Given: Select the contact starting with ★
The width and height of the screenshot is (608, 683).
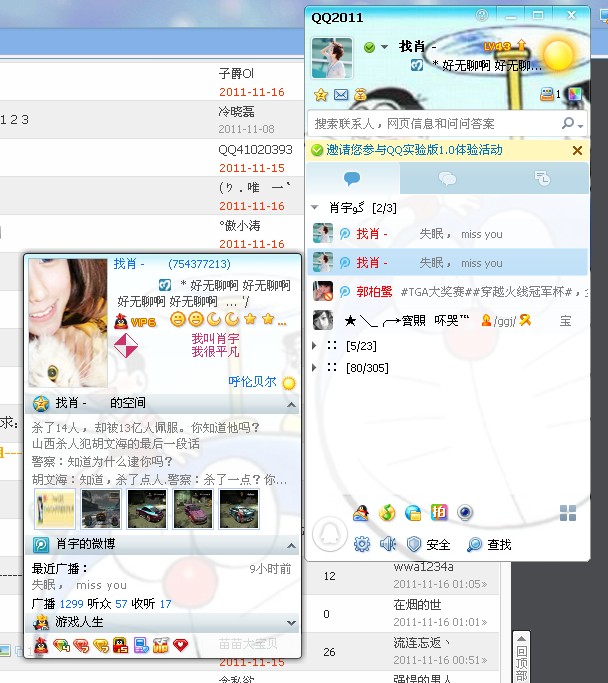Looking at the screenshot, I should pos(448,321).
